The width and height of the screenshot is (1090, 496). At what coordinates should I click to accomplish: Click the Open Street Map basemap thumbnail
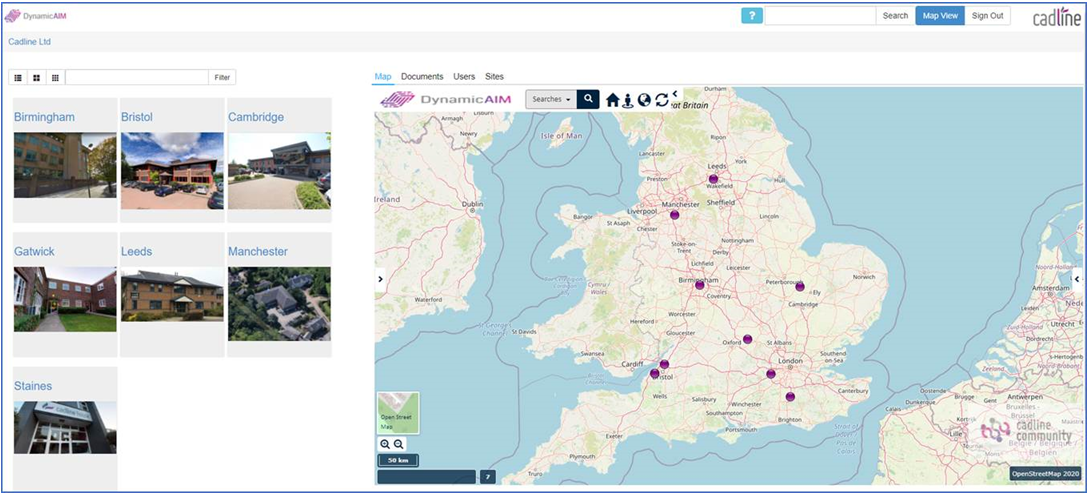point(398,413)
